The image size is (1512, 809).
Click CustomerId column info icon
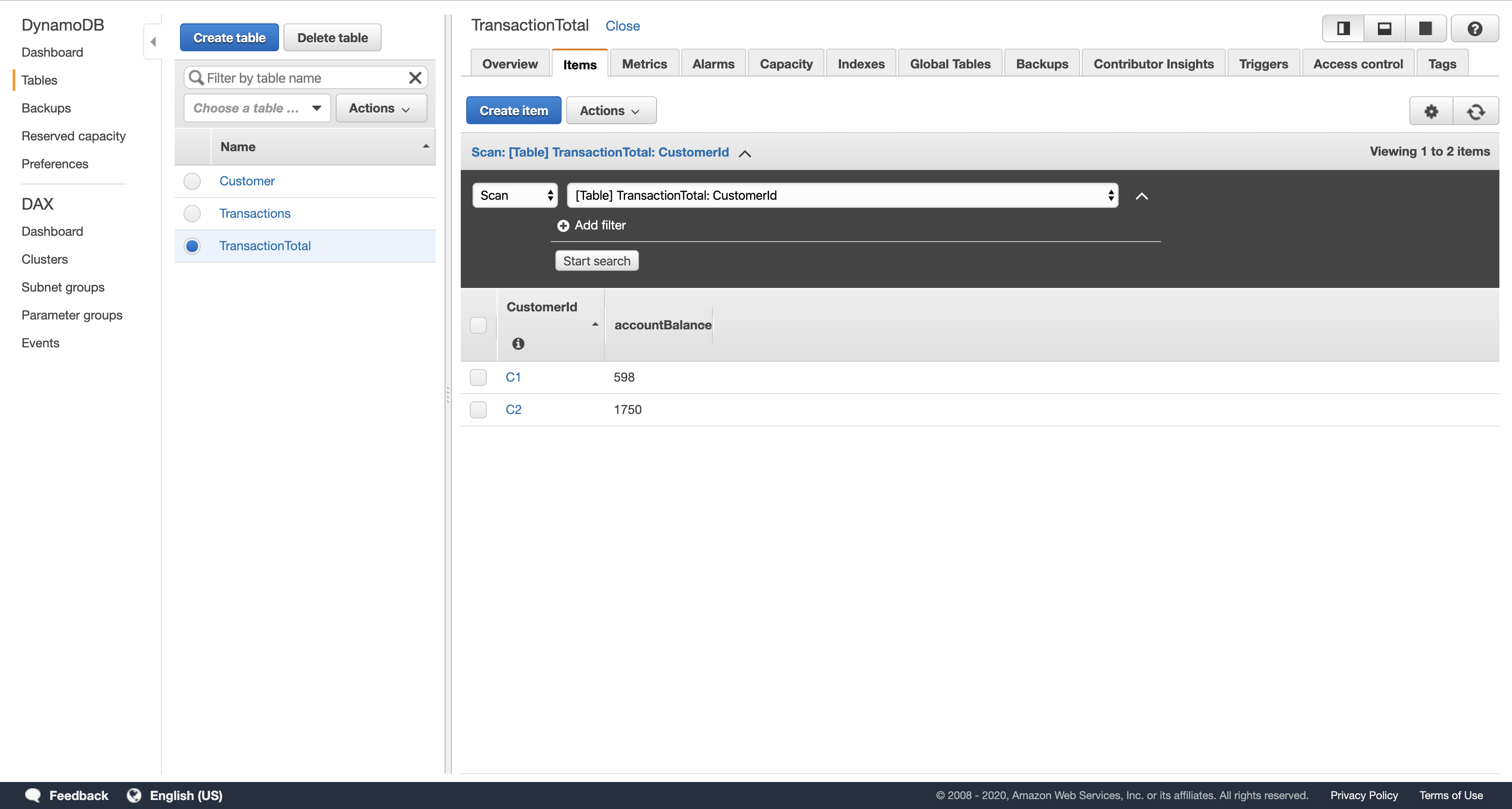pyautogui.click(x=517, y=344)
